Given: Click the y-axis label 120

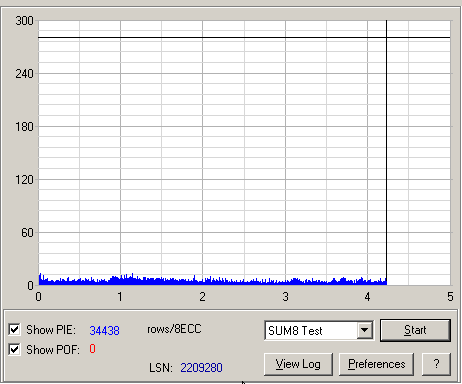Looking at the screenshot, I should click(x=24, y=180).
